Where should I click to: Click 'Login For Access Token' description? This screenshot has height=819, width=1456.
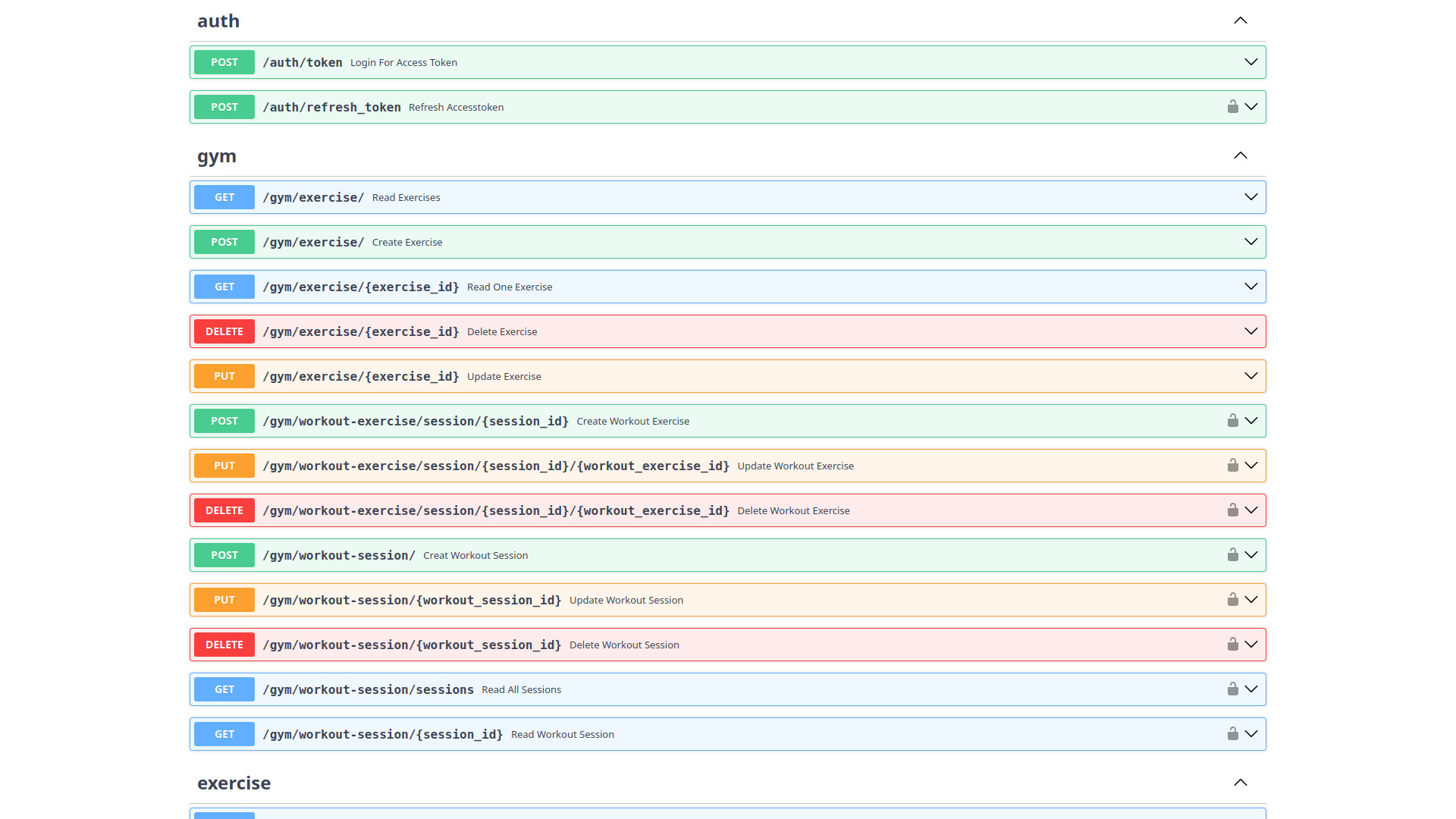click(403, 63)
